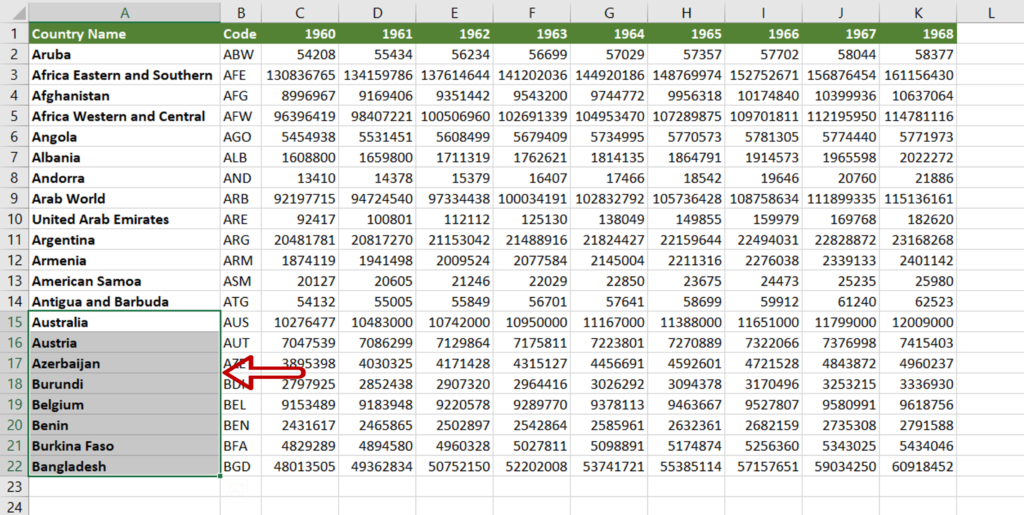Select row 23 header
Image resolution: width=1024 pixels, height=515 pixels.
pos(14,487)
